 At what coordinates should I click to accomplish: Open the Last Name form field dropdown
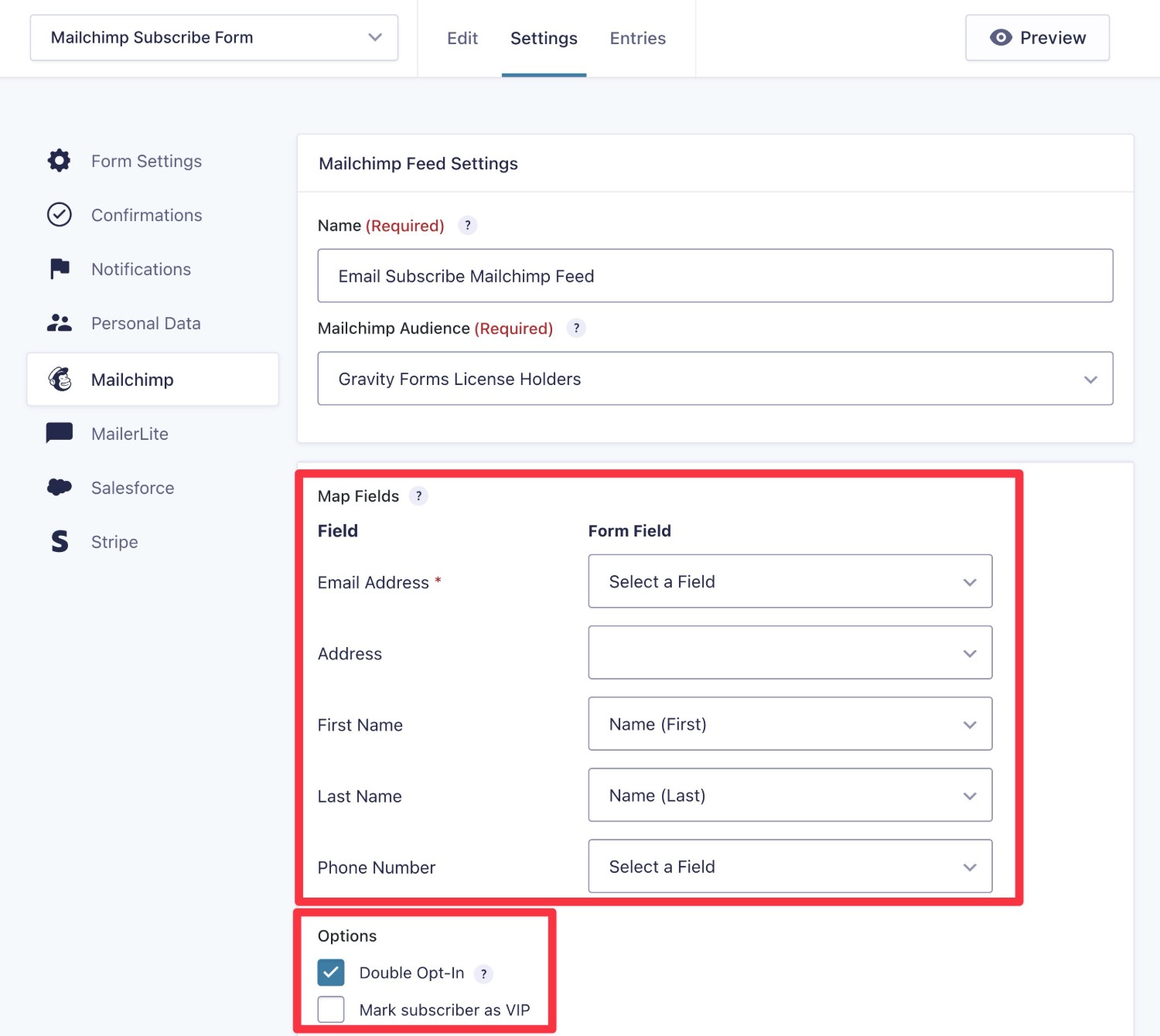(790, 795)
